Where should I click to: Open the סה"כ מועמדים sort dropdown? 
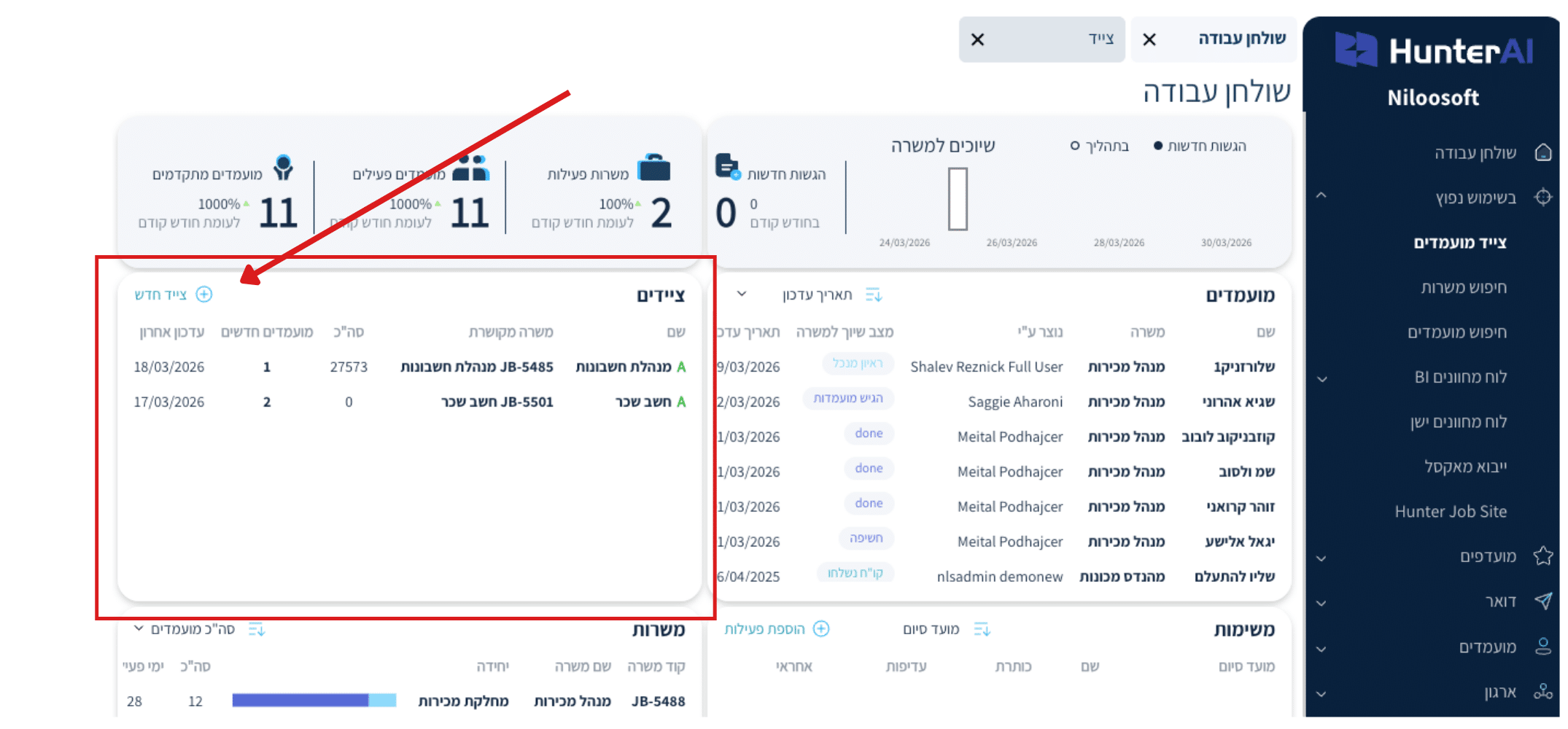click(x=139, y=628)
